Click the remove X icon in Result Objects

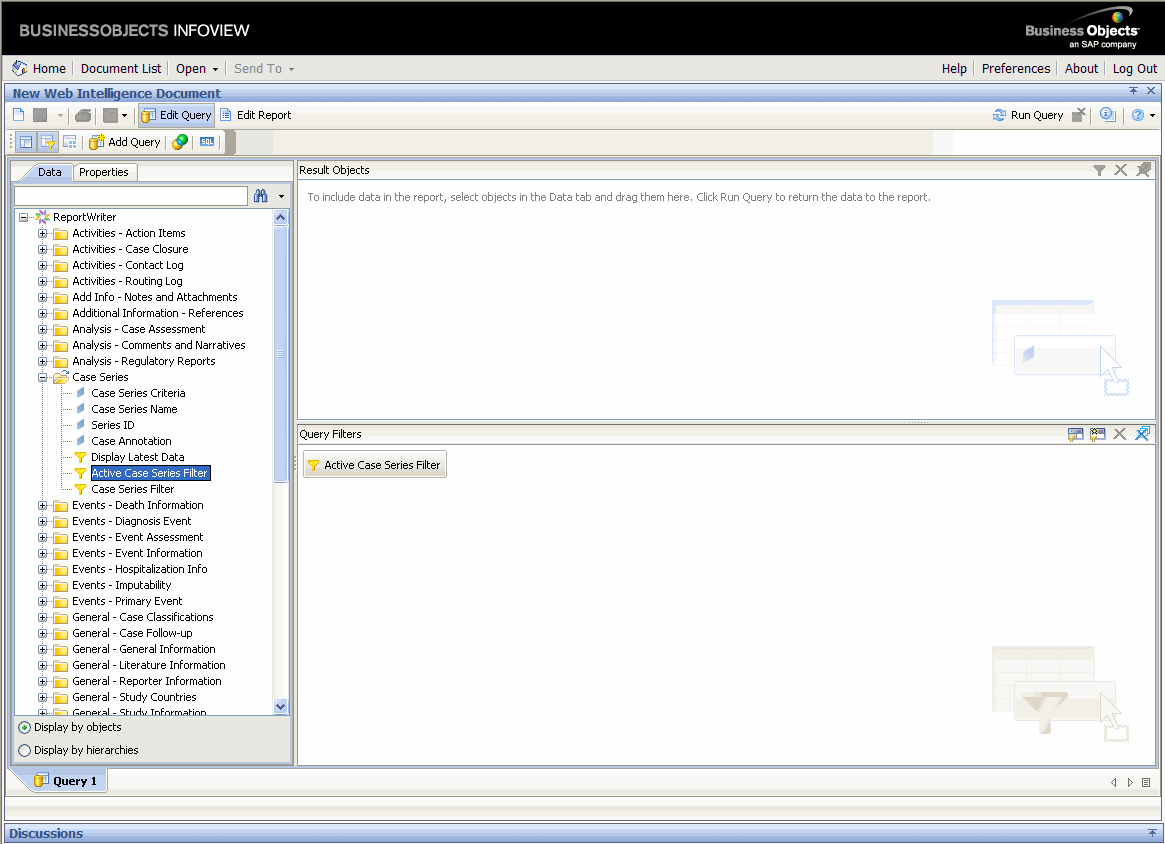[1120, 170]
